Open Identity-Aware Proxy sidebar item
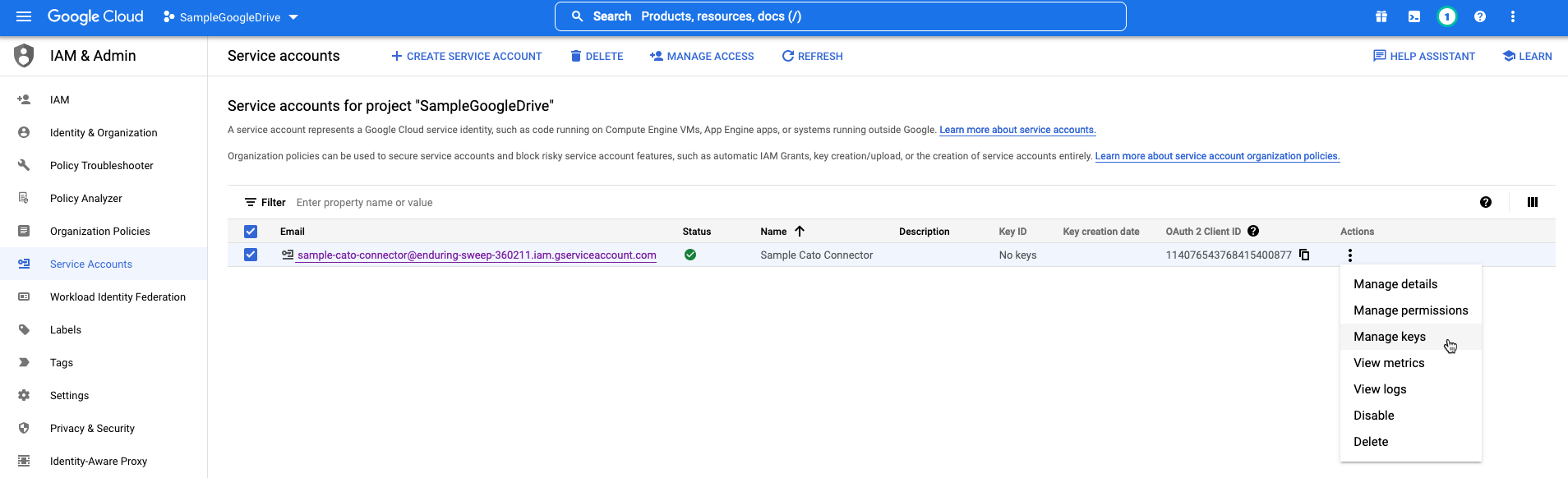 [104, 461]
